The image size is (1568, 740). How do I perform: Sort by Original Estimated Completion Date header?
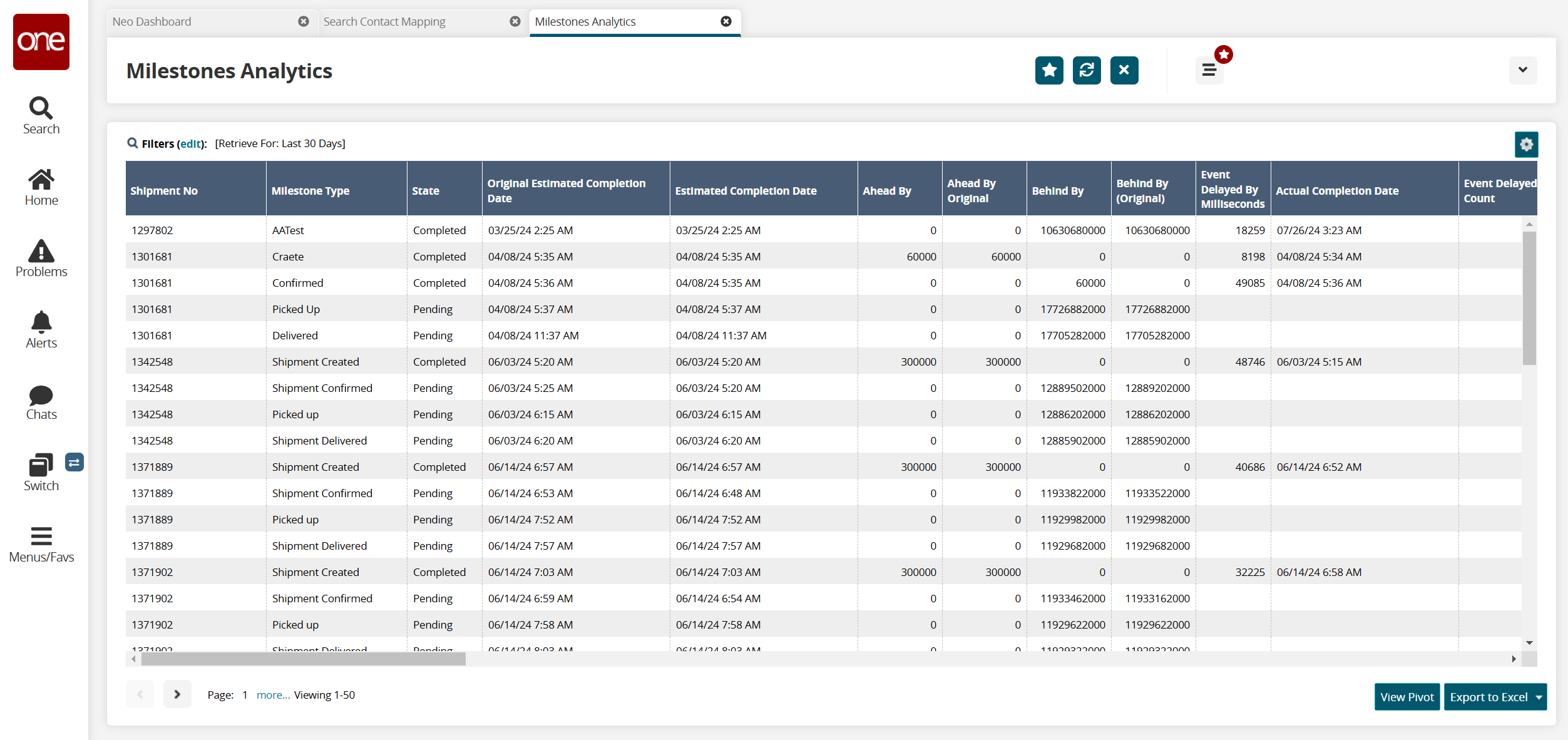click(x=576, y=189)
